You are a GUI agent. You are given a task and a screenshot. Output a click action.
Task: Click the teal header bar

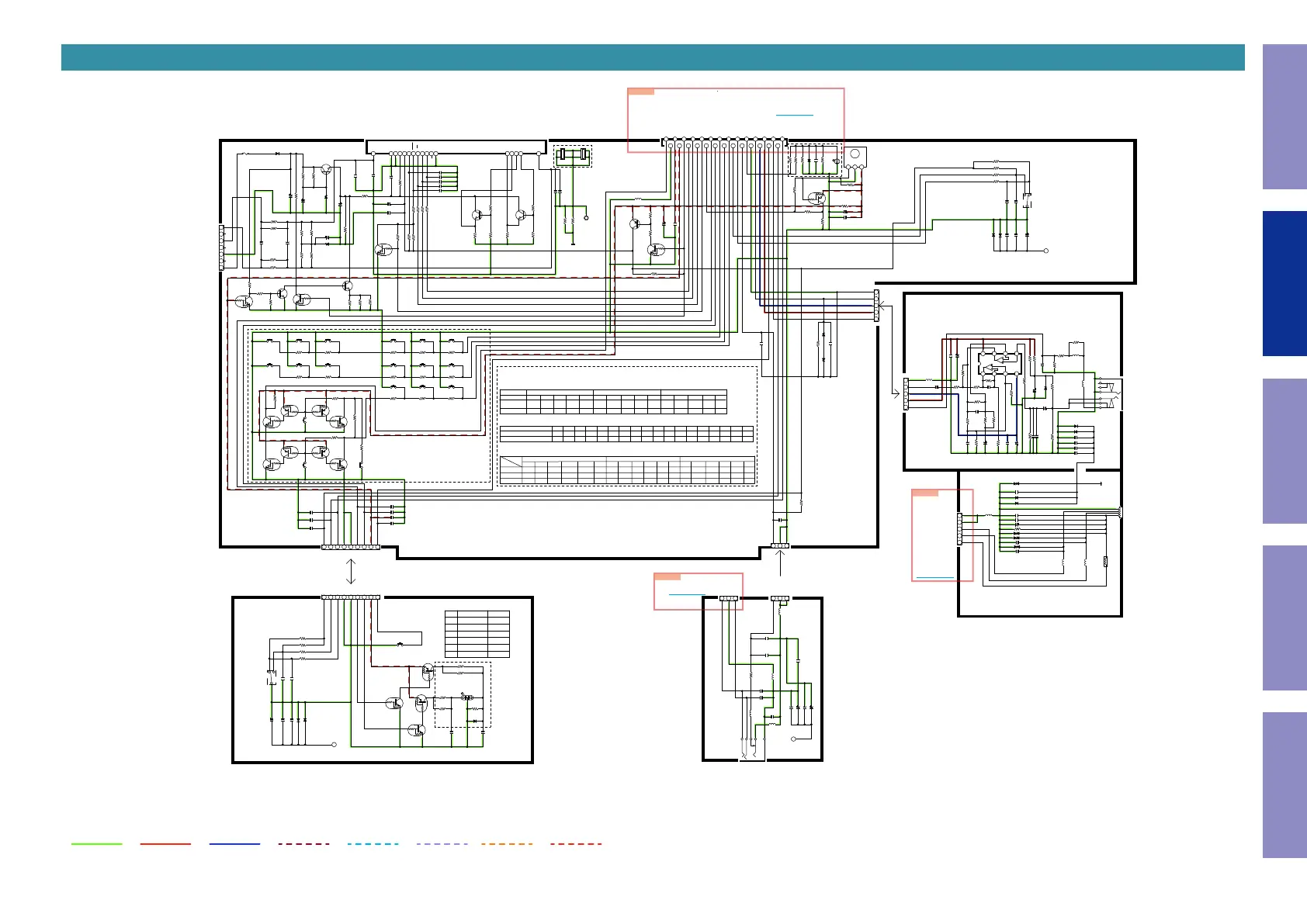(653, 57)
